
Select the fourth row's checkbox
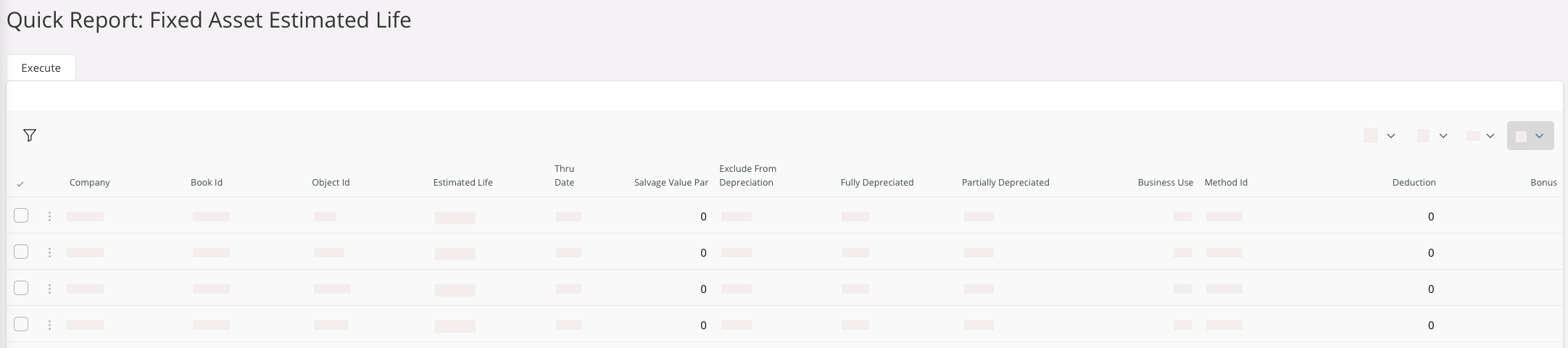coord(21,325)
